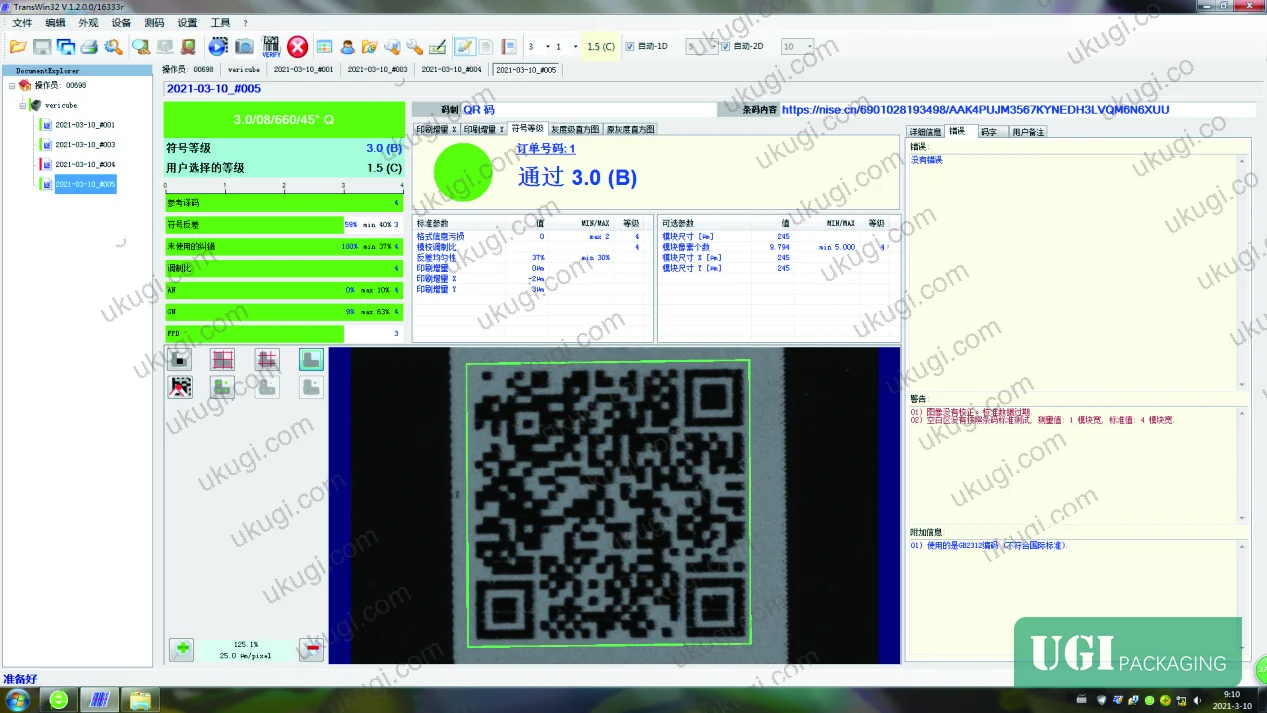Open the 测码 menu
1267x713 pixels.
154,22
